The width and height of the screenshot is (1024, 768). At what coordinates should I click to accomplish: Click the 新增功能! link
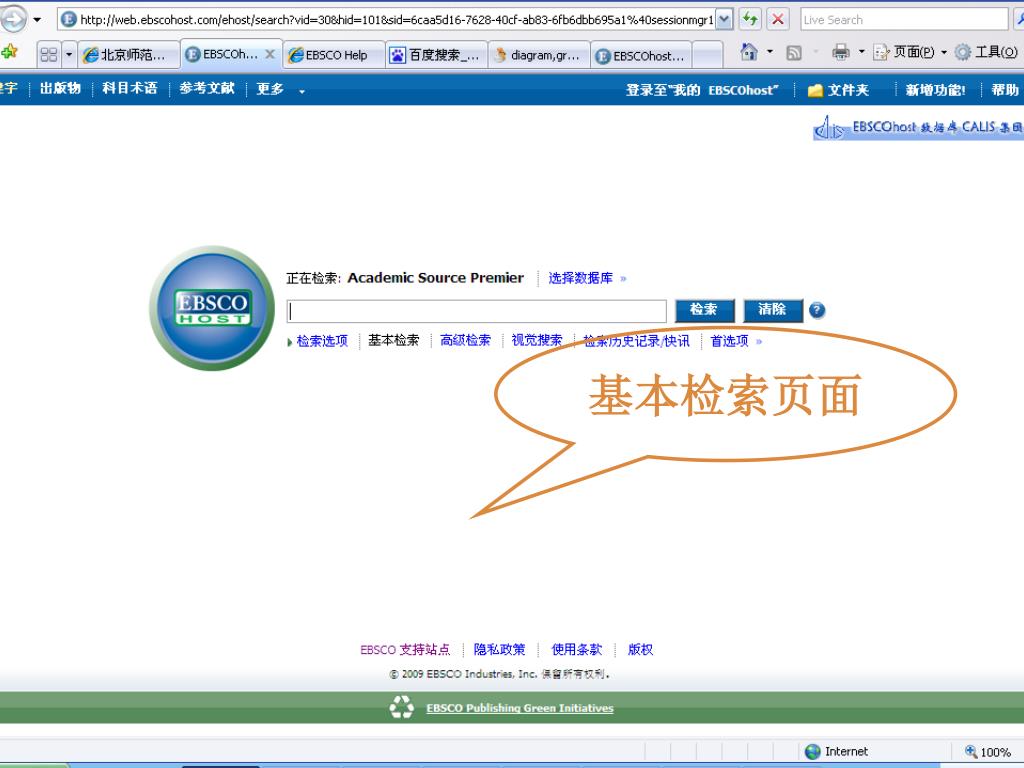[935, 90]
